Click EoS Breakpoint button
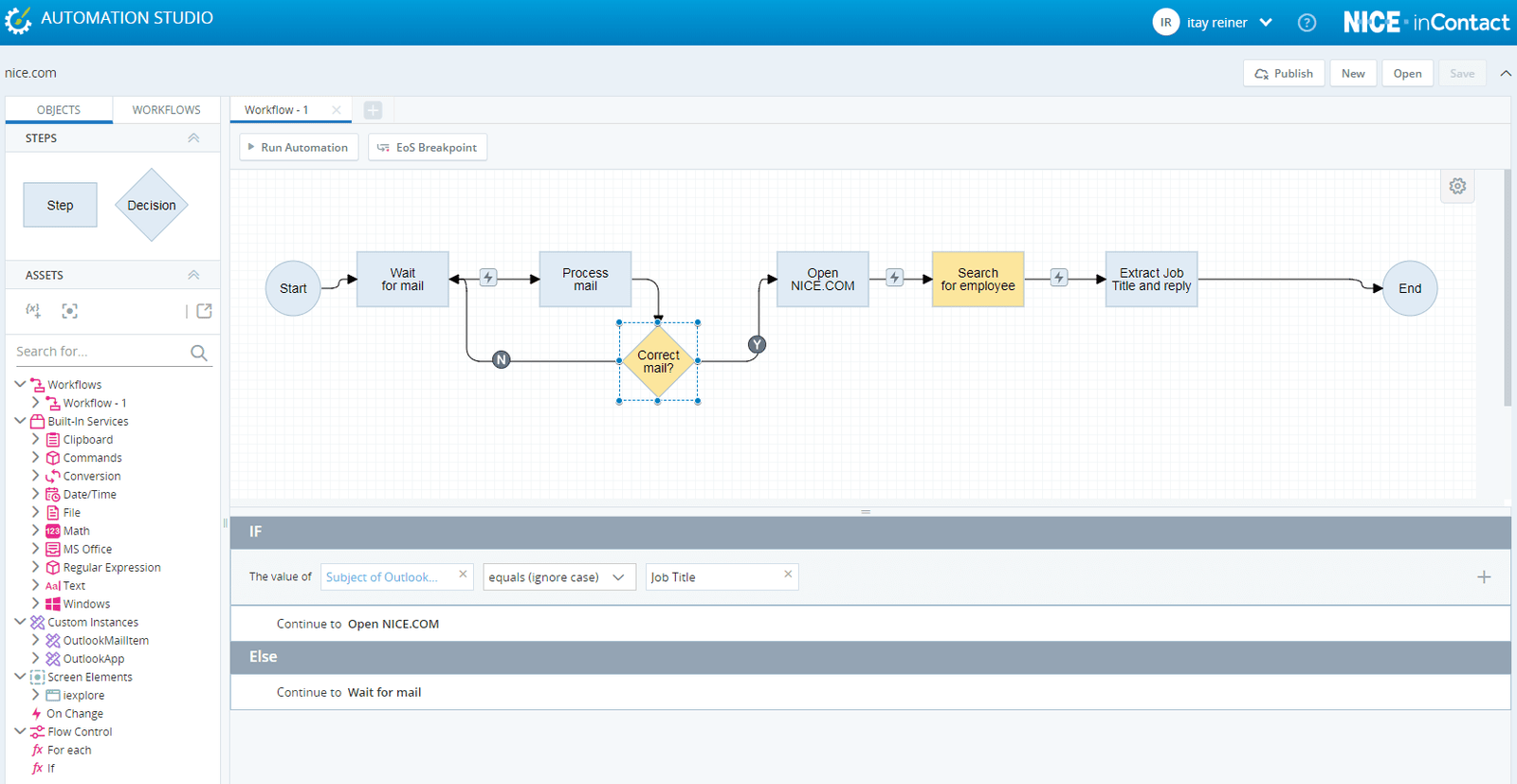Screen dimensions: 1517x784 [428, 147]
